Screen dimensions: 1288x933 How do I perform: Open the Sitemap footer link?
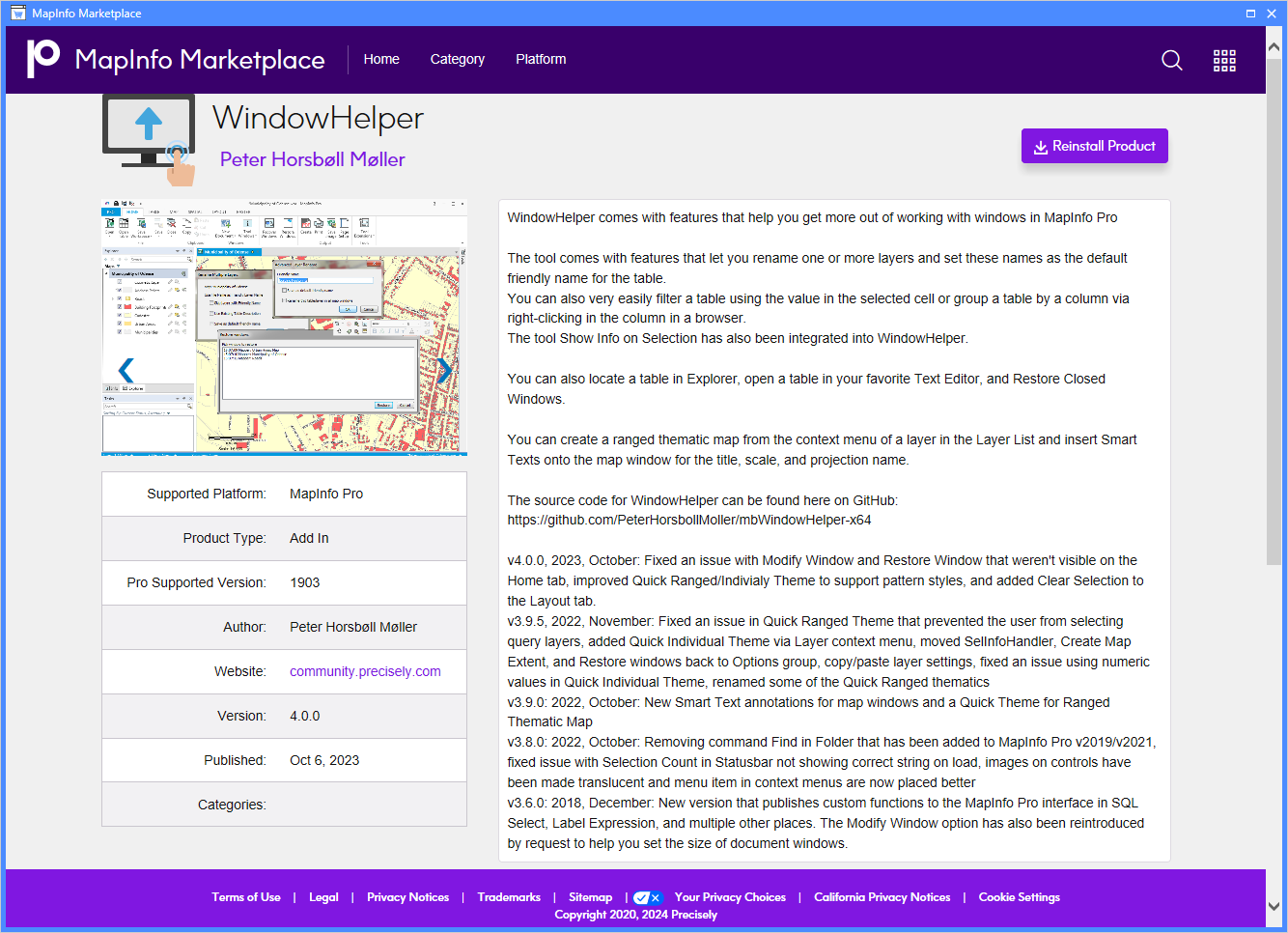590,897
